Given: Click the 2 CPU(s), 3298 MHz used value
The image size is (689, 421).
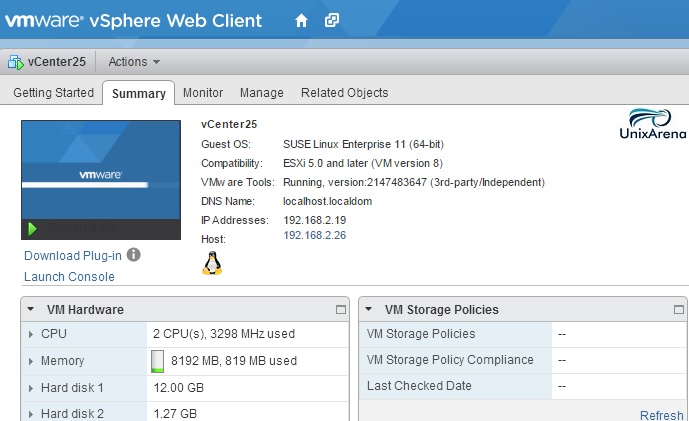Looking at the screenshot, I should tap(224, 334).
